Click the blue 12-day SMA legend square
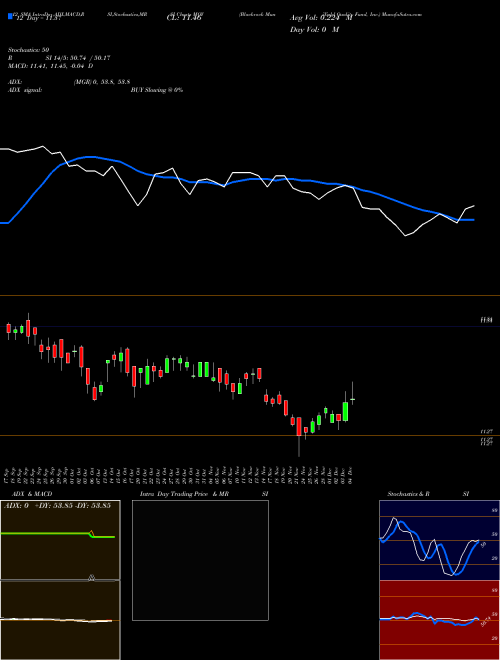The width and height of the screenshot is (500, 660). (10, 16)
